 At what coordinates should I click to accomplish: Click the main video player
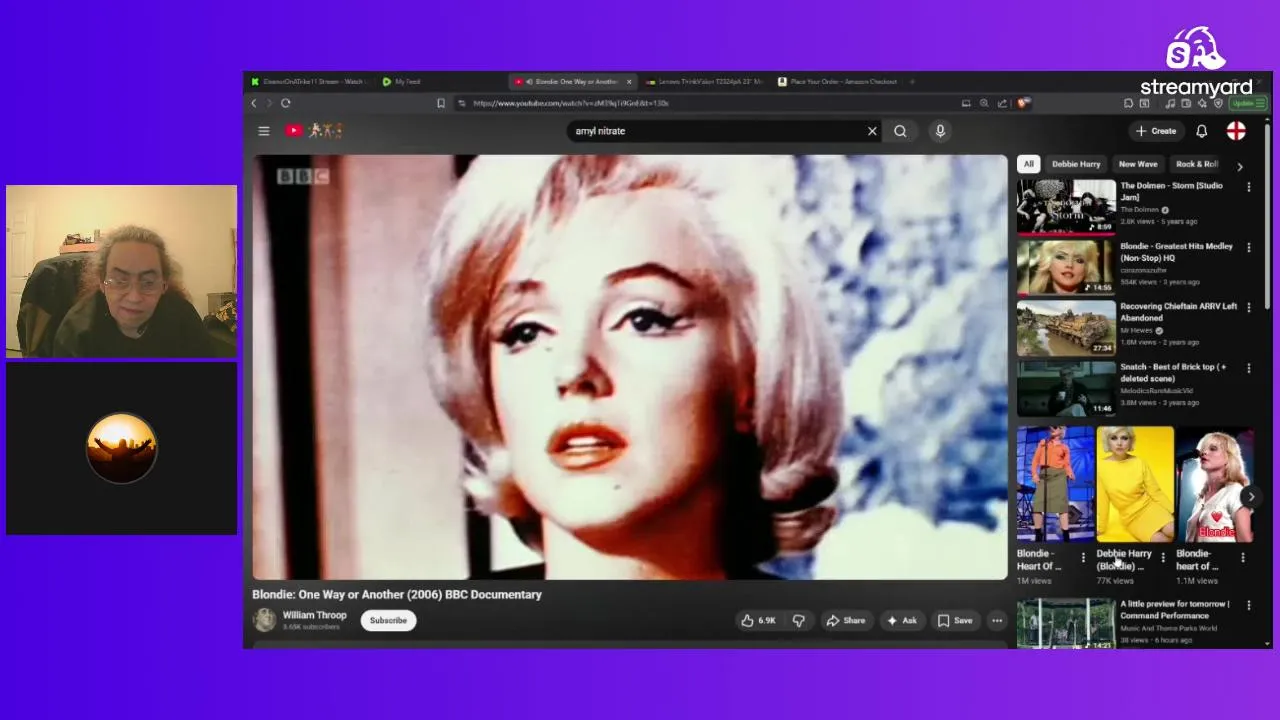pyautogui.click(x=629, y=367)
